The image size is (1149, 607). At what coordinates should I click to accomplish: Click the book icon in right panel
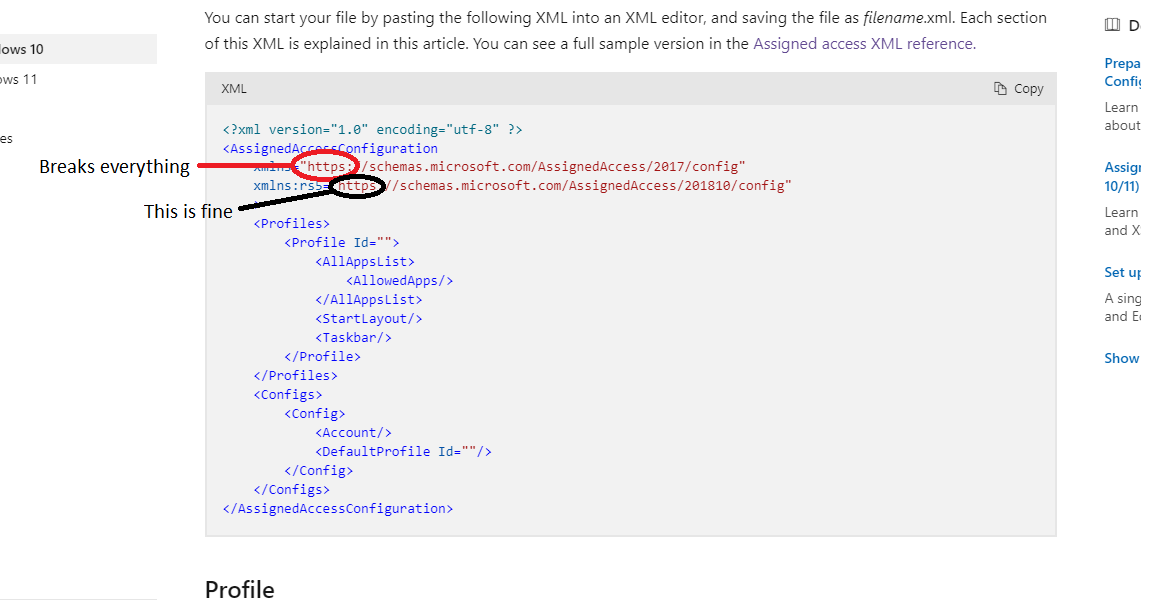point(1112,25)
